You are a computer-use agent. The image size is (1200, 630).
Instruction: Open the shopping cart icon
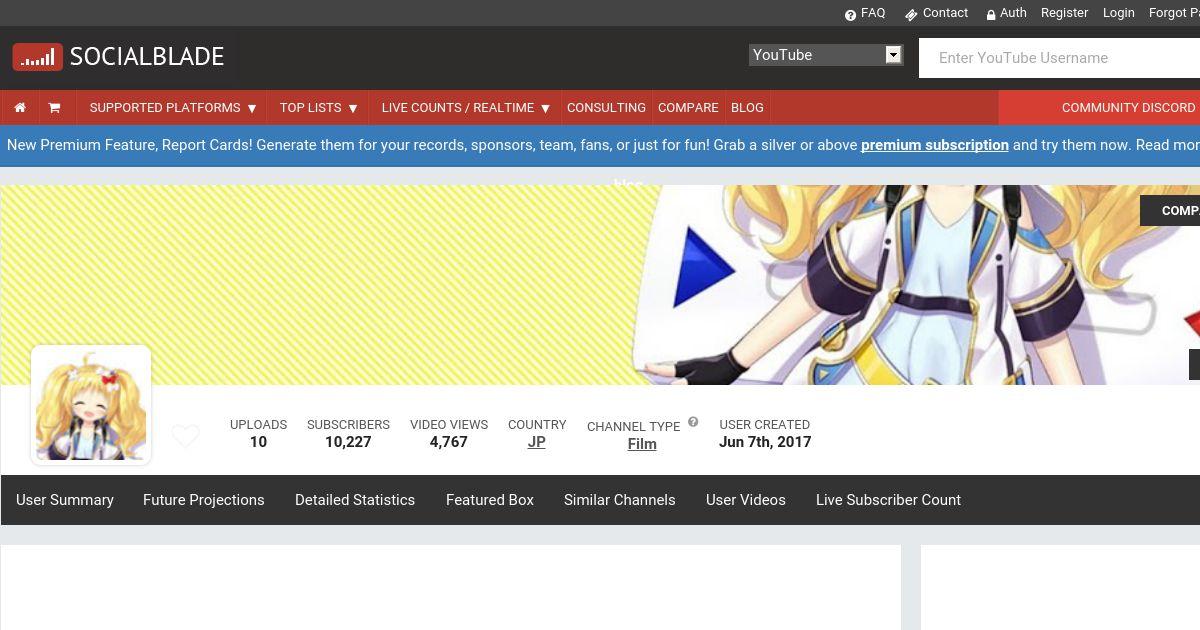(54, 108)
